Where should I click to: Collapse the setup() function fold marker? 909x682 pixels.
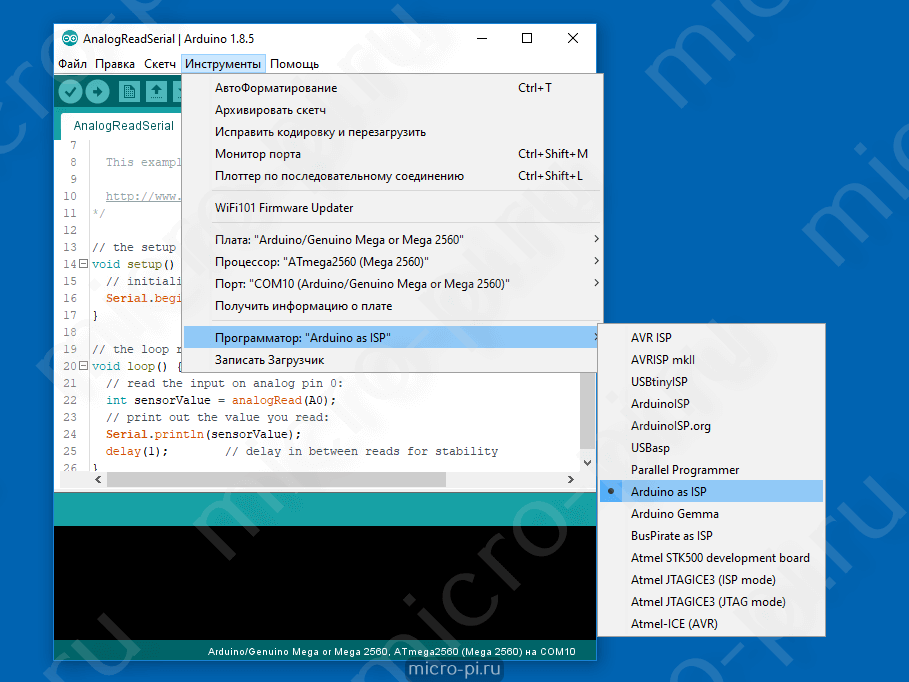(83, 265)
